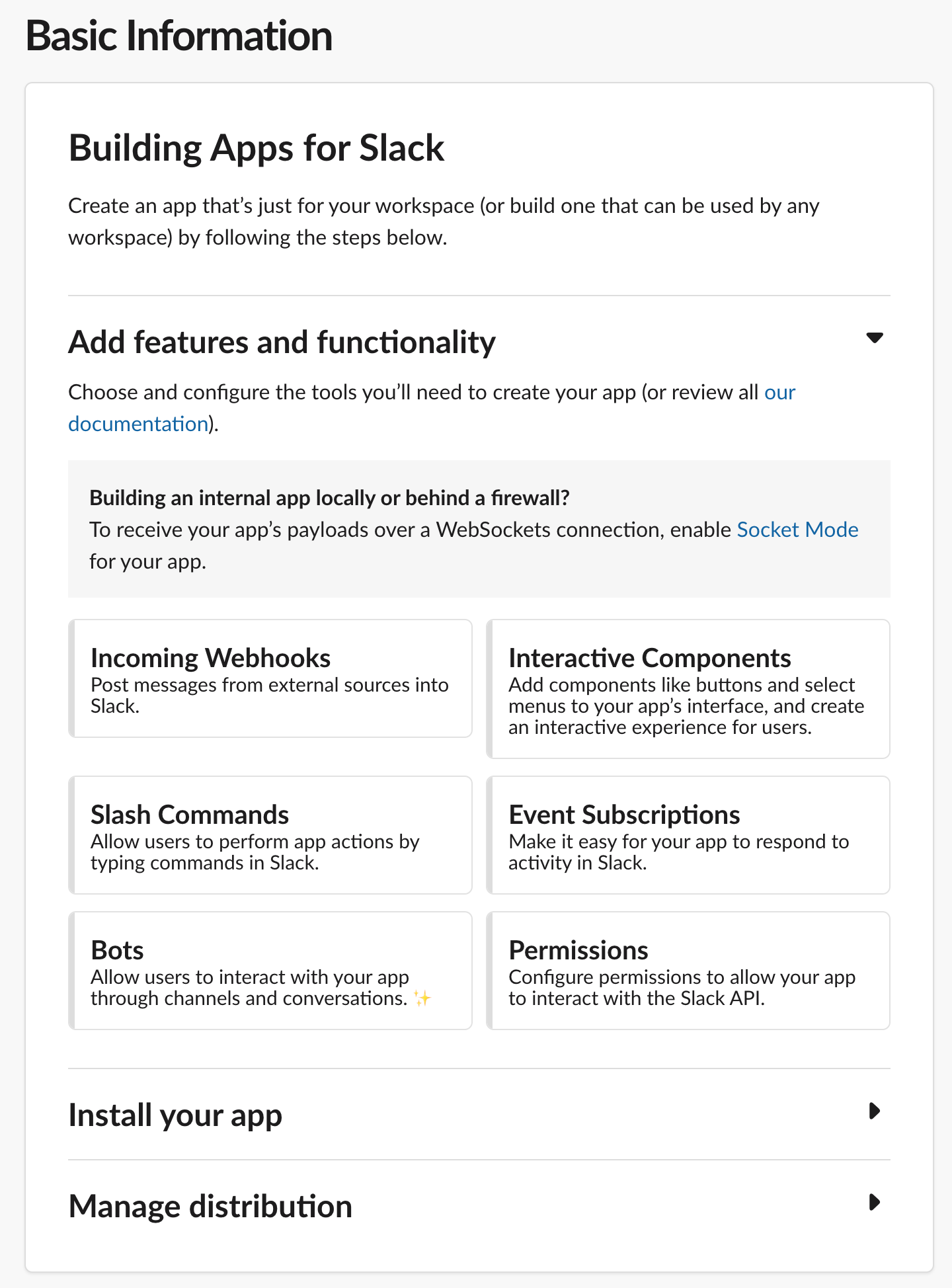Click Slash Commands description about typing commands

tap(255, 852)
